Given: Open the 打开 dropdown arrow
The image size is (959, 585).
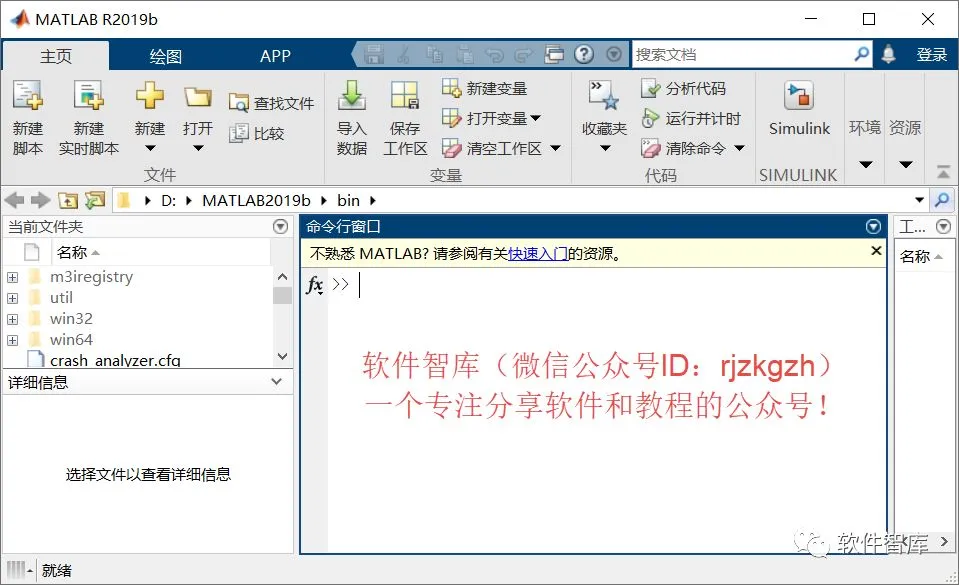Looking at the screenshot, I should 198,148.
